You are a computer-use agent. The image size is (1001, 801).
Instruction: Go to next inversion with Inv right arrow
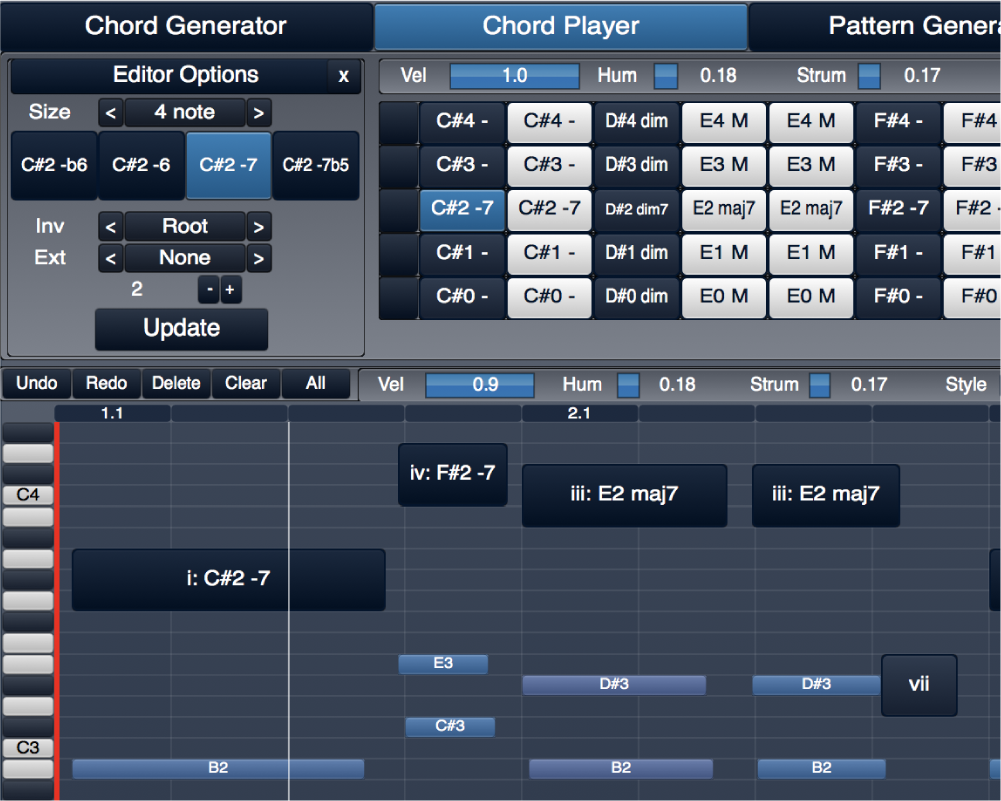(x=259, y=227)
